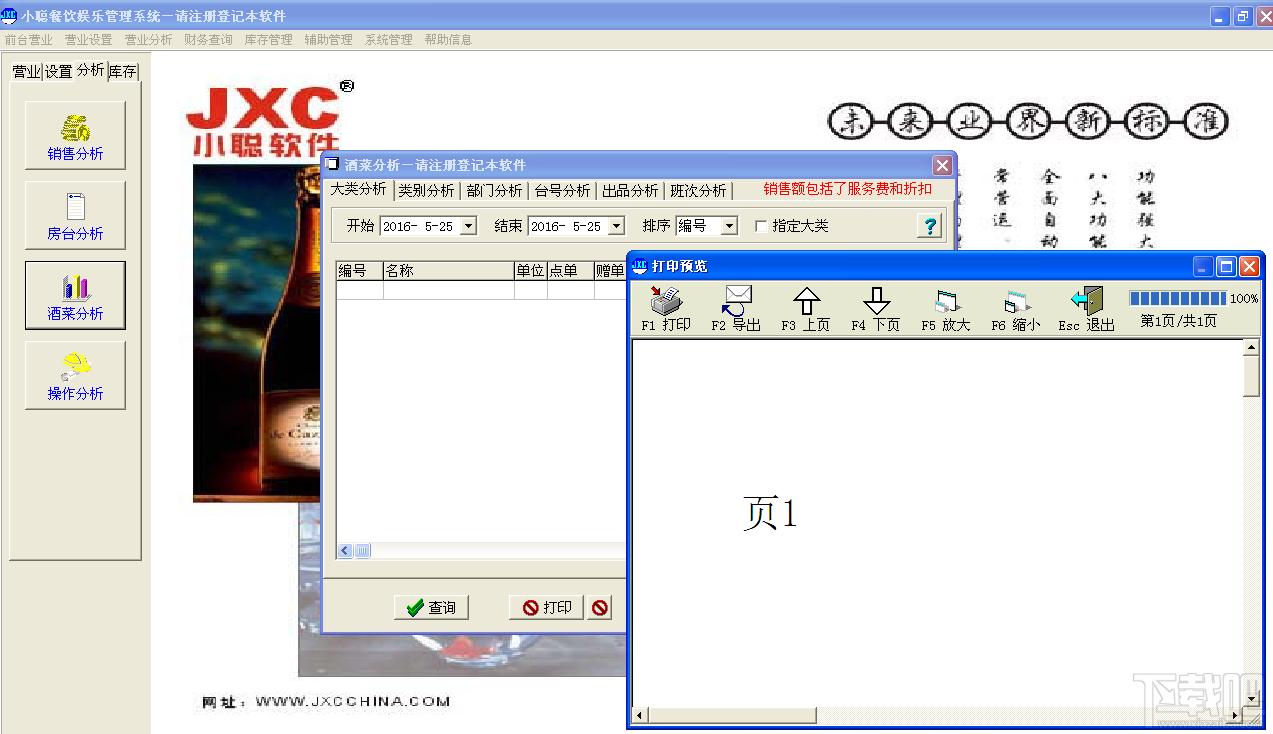Click the 打印 button in the analysis dialog

pos(547,607)
